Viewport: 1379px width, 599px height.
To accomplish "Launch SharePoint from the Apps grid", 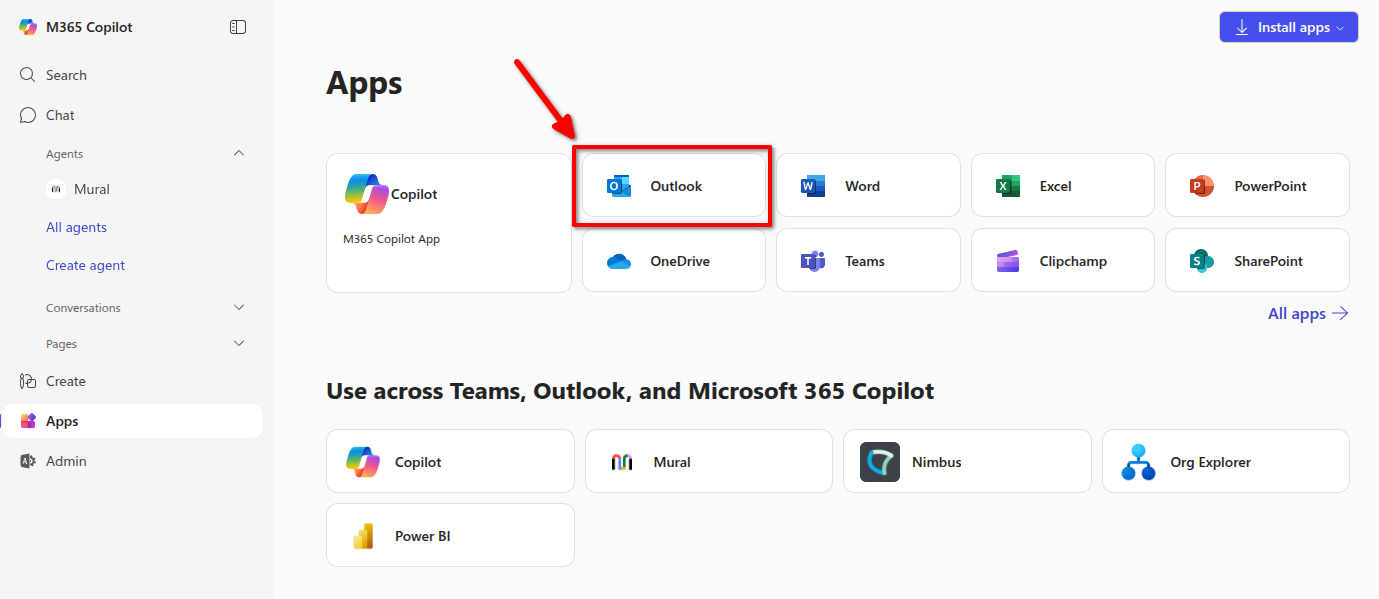I will point(1257,261).
